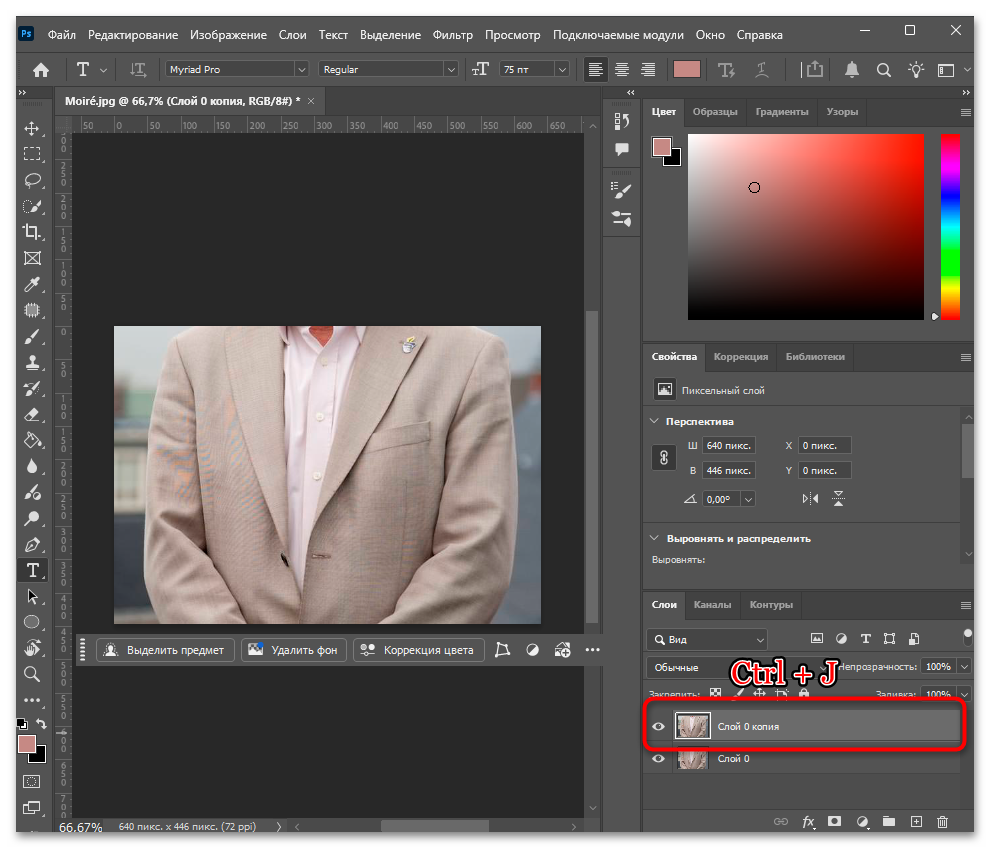990x848 pixels.
Task: Enable center text alignment
Action: pyautogui.click(x=622, y=69)
